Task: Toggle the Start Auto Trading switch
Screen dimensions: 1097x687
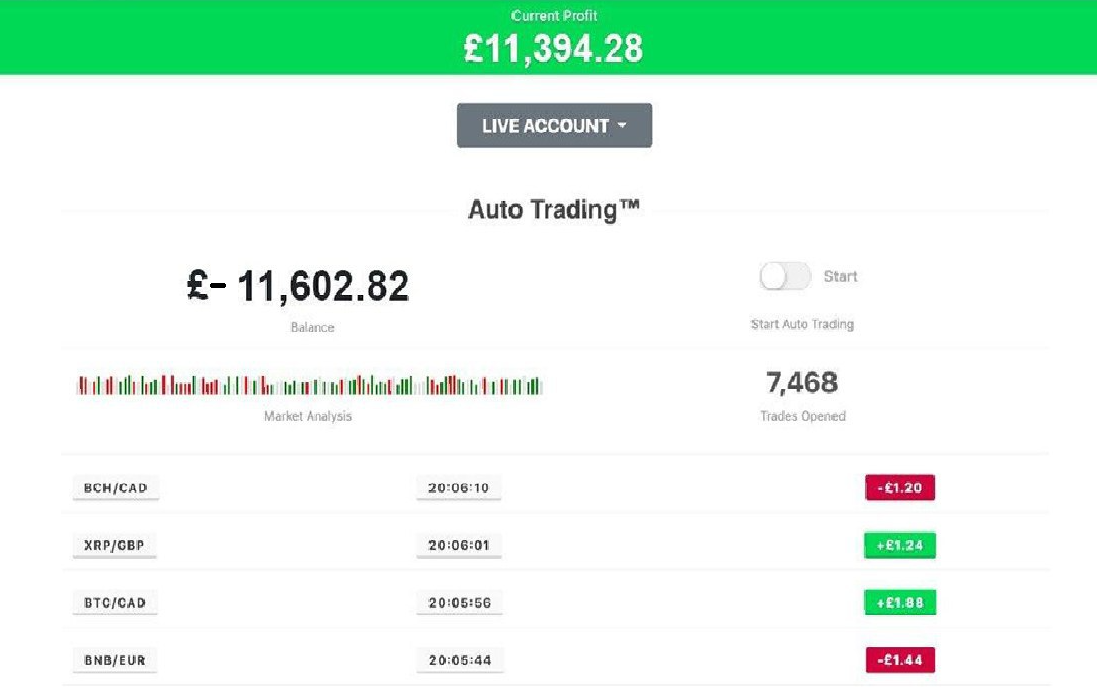Action: click(x=784, y=276)
